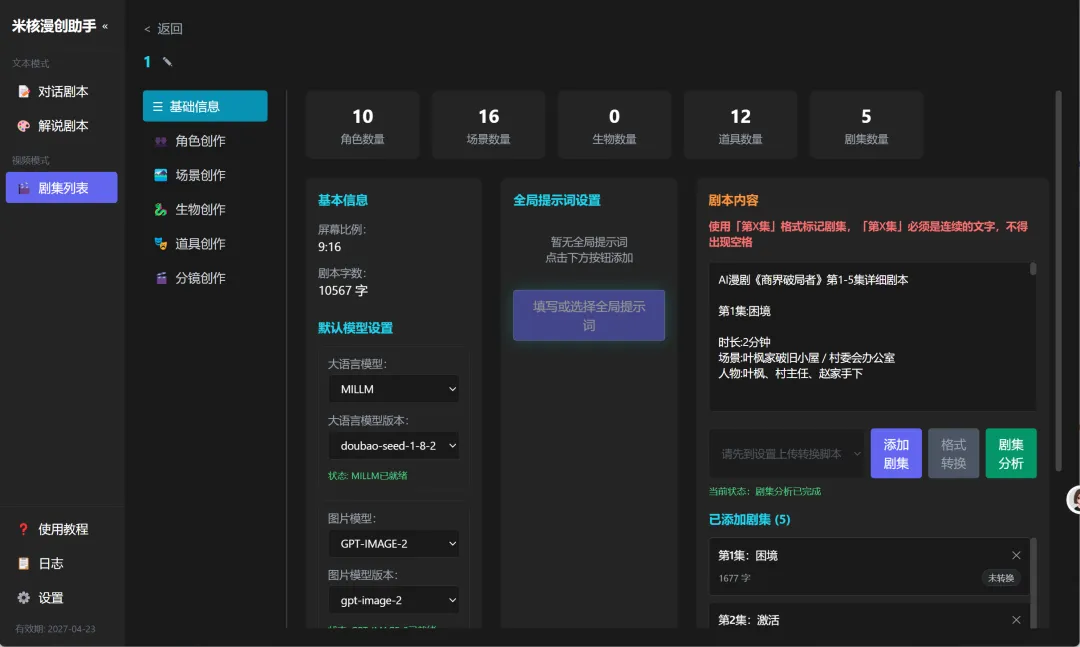Click the 生物创作 dragon icon
This screenshot has height=647, width=1080.
pos(160,209)
